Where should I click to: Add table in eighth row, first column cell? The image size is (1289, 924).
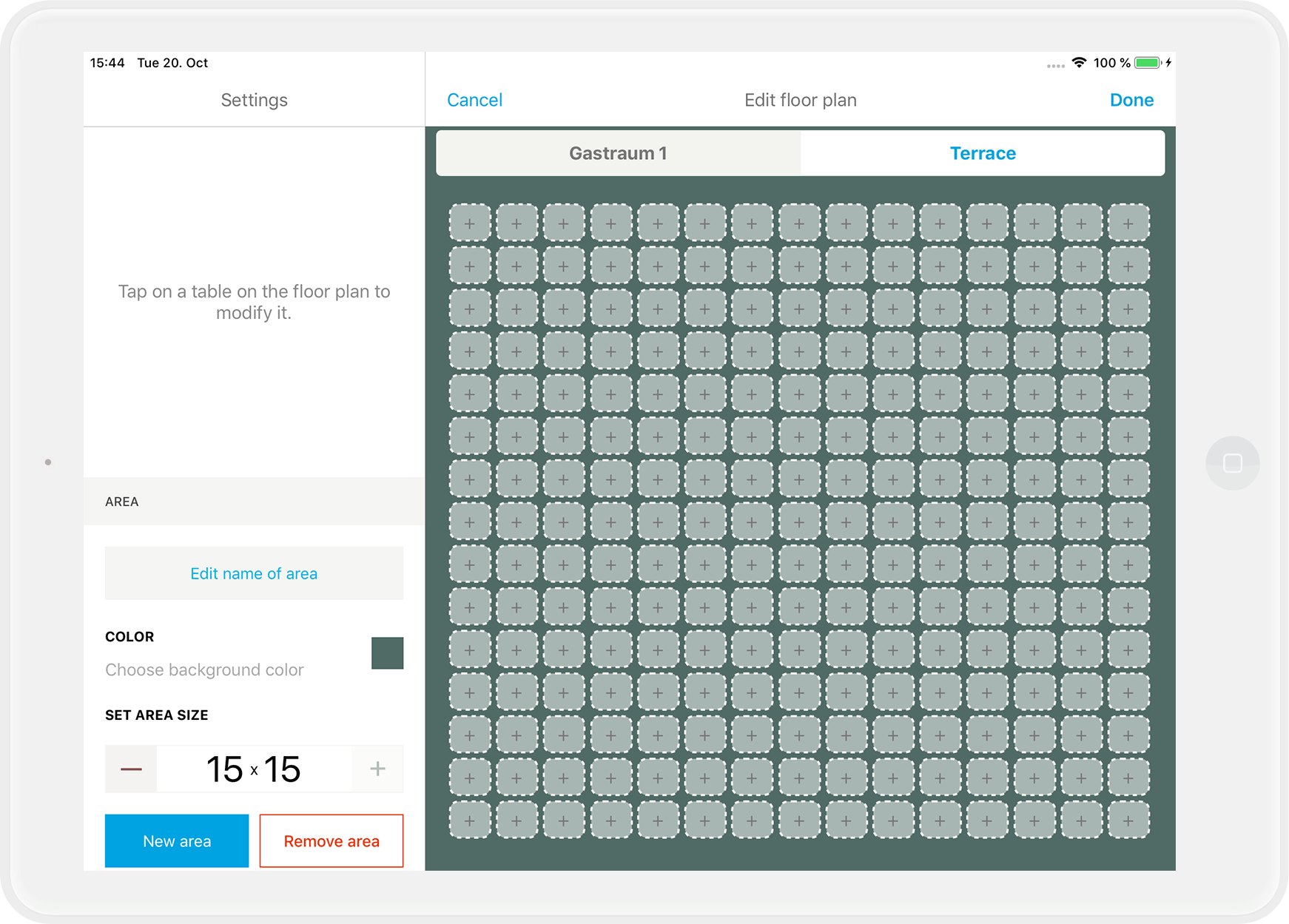[x=470, y=522]
